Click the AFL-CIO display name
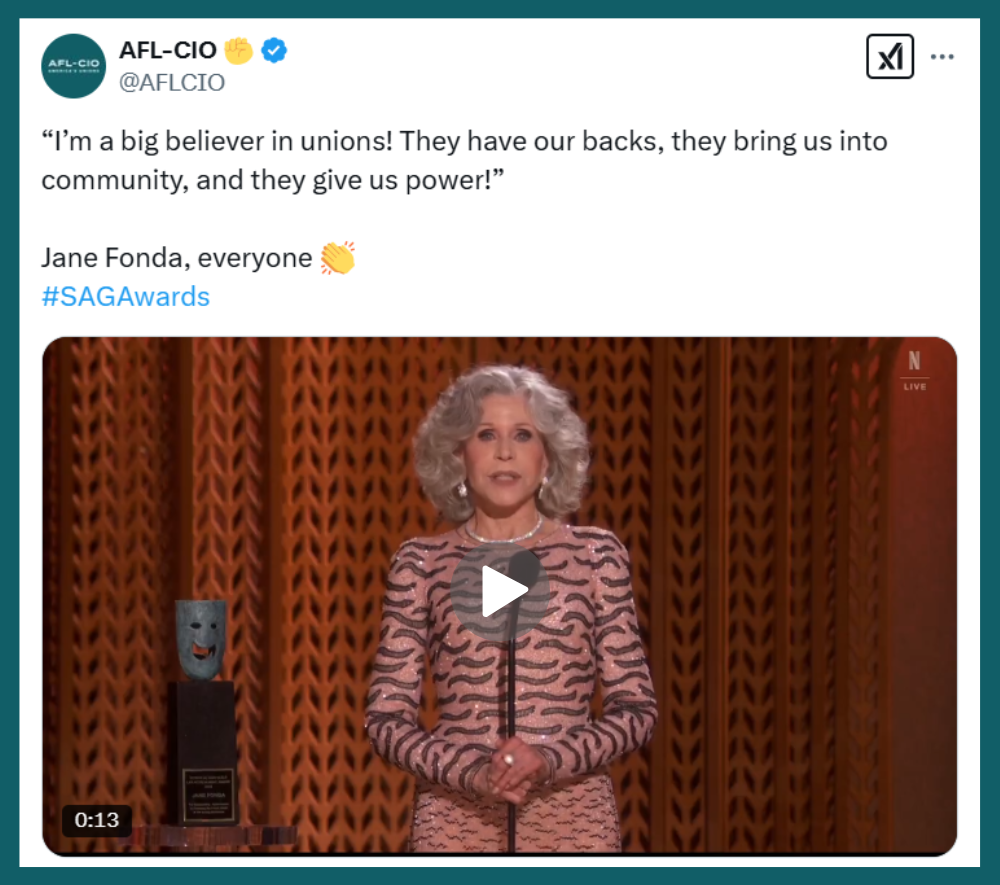 click(168, 50)
